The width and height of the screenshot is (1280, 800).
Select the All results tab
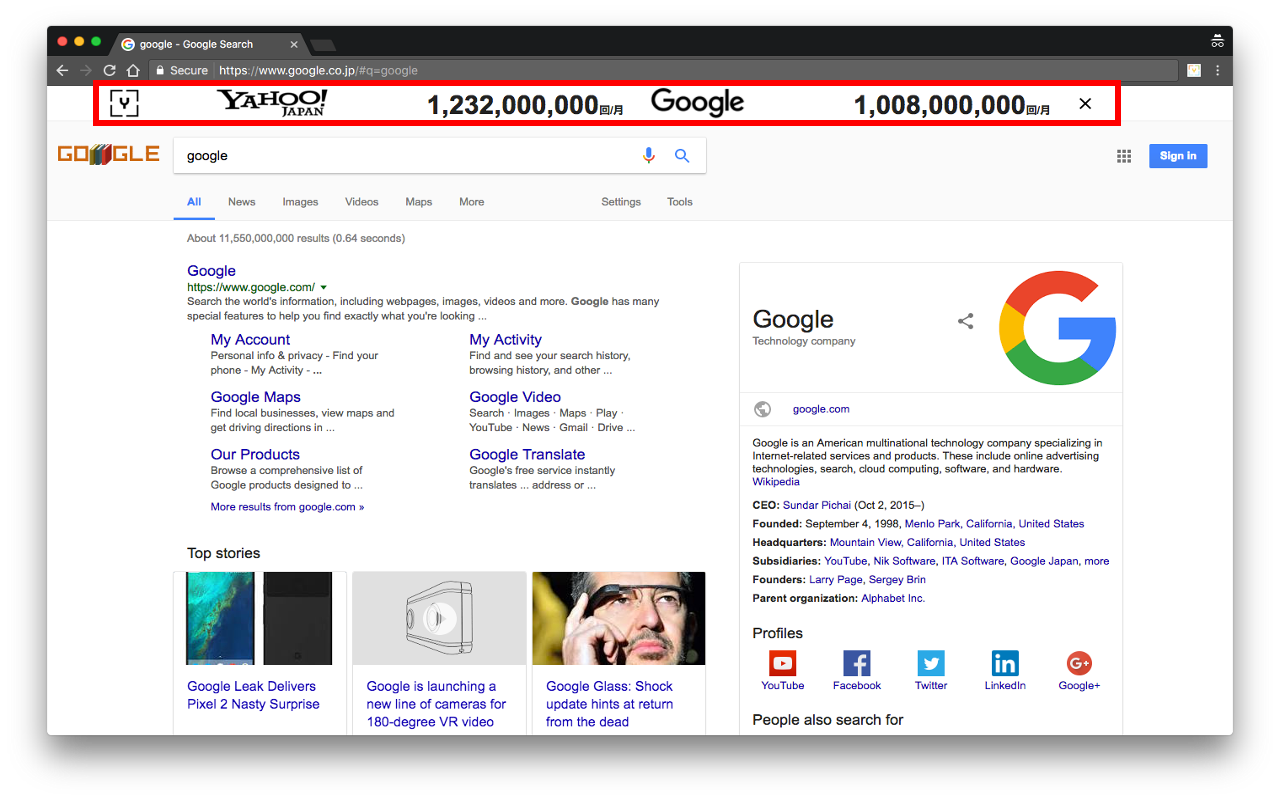tap(194, 202)
